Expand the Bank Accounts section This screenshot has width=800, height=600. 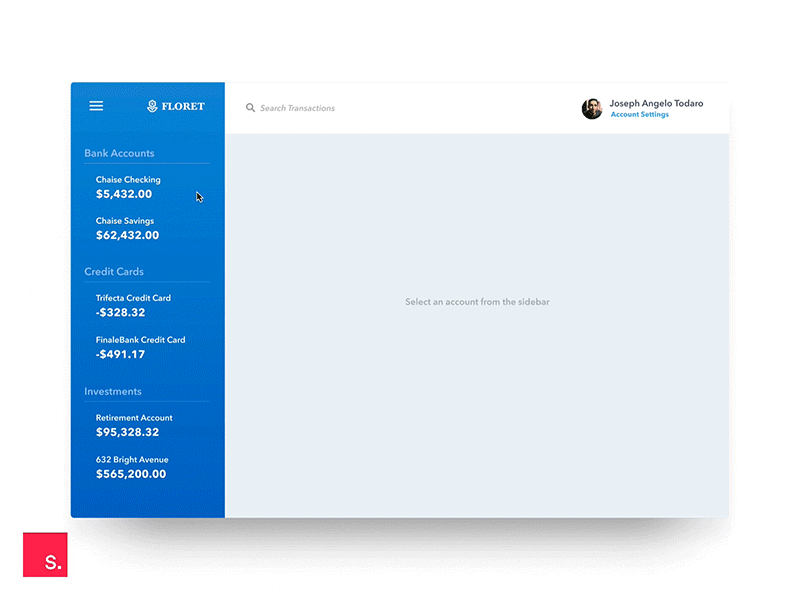point(119,153)
